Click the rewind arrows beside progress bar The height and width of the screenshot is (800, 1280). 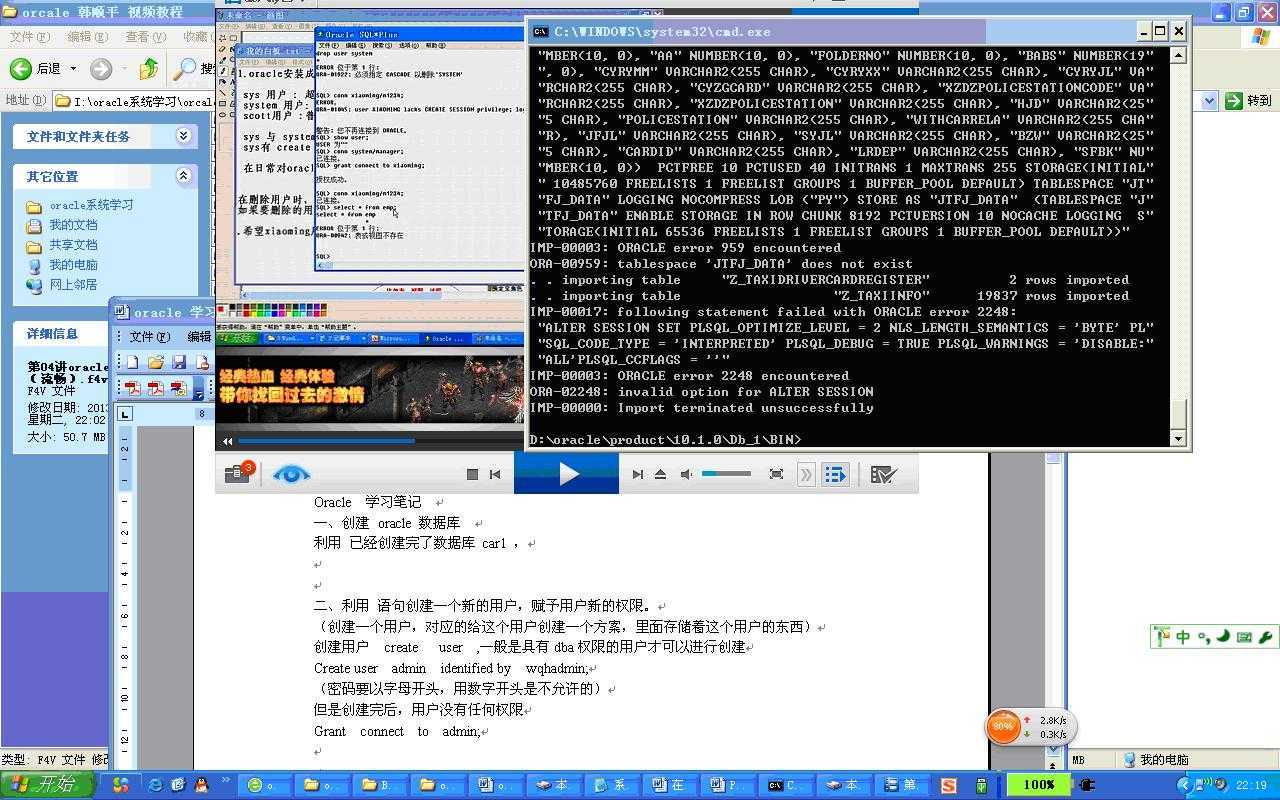pos(227,441)
